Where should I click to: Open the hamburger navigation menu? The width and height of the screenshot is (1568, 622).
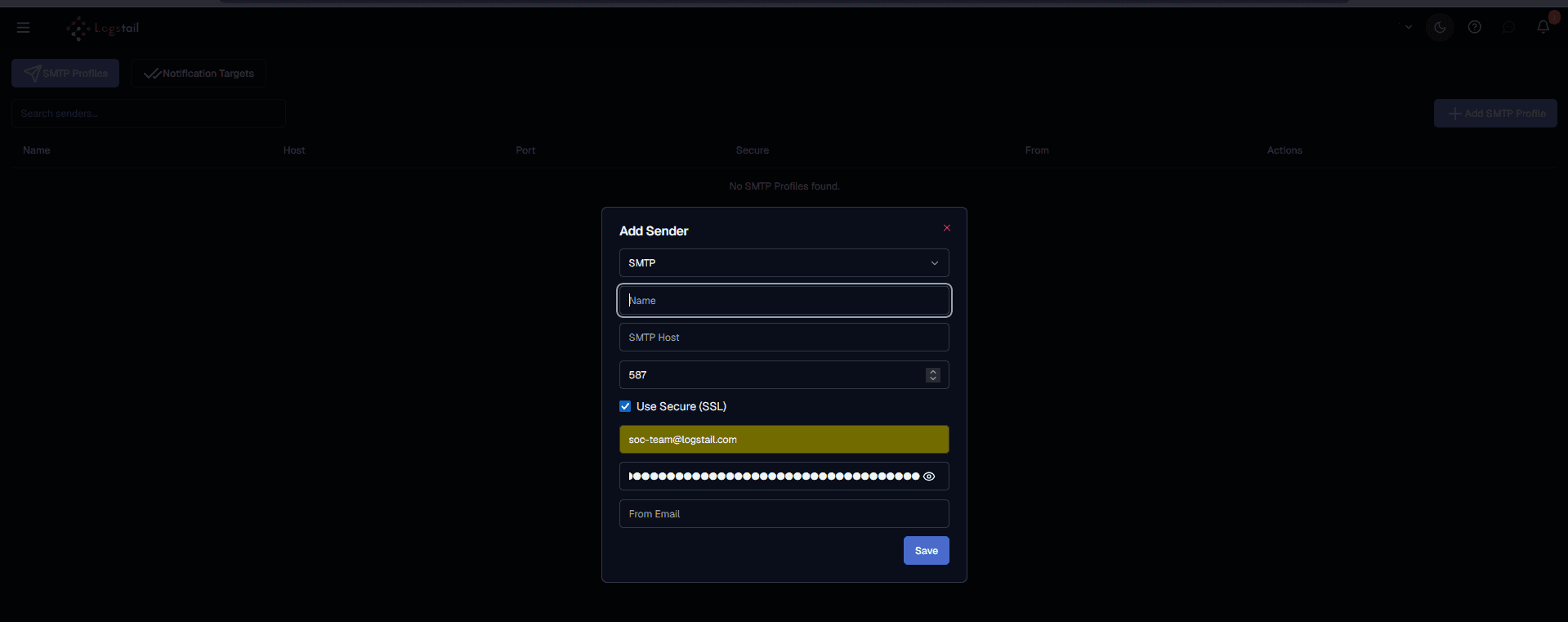23,28
